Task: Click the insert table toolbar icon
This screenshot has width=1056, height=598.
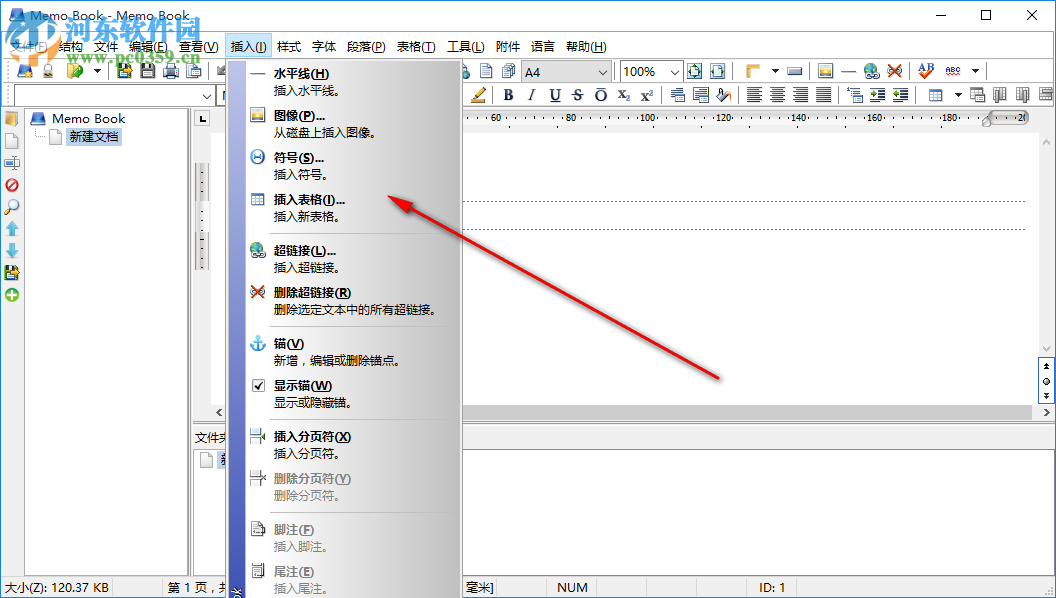Action: 935,95
